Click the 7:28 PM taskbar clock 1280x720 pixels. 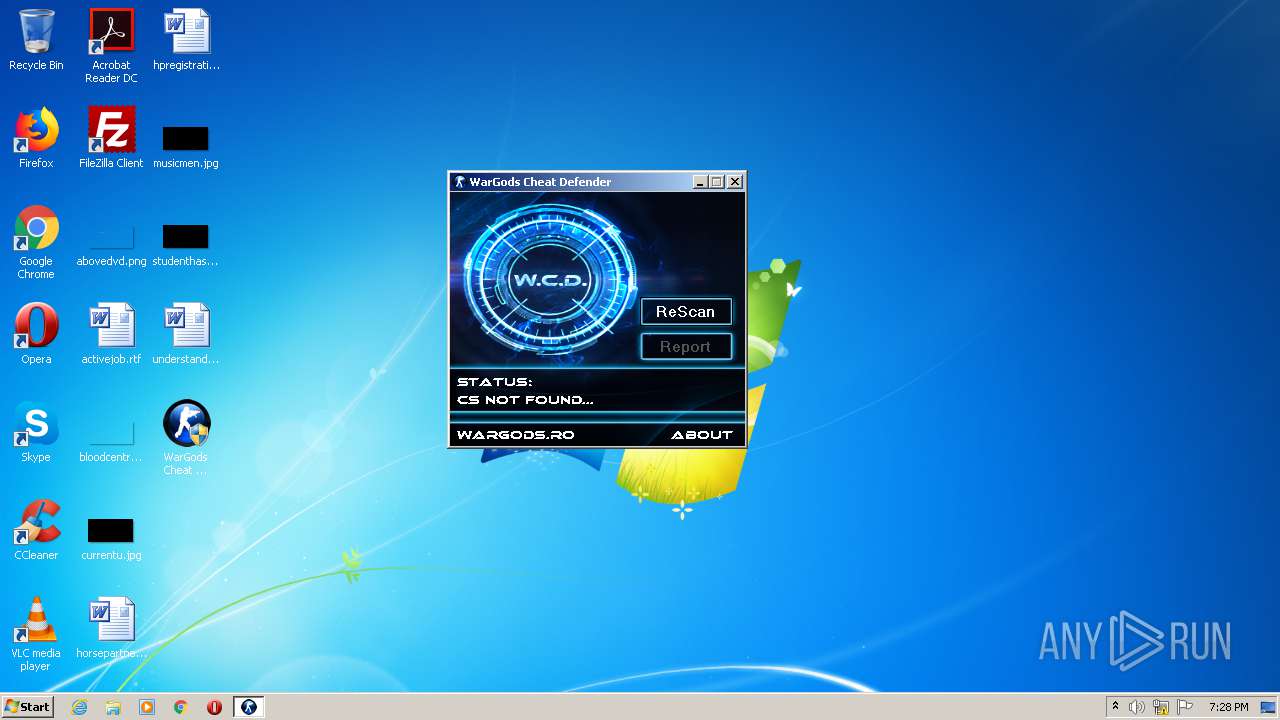pos(1228,707)
